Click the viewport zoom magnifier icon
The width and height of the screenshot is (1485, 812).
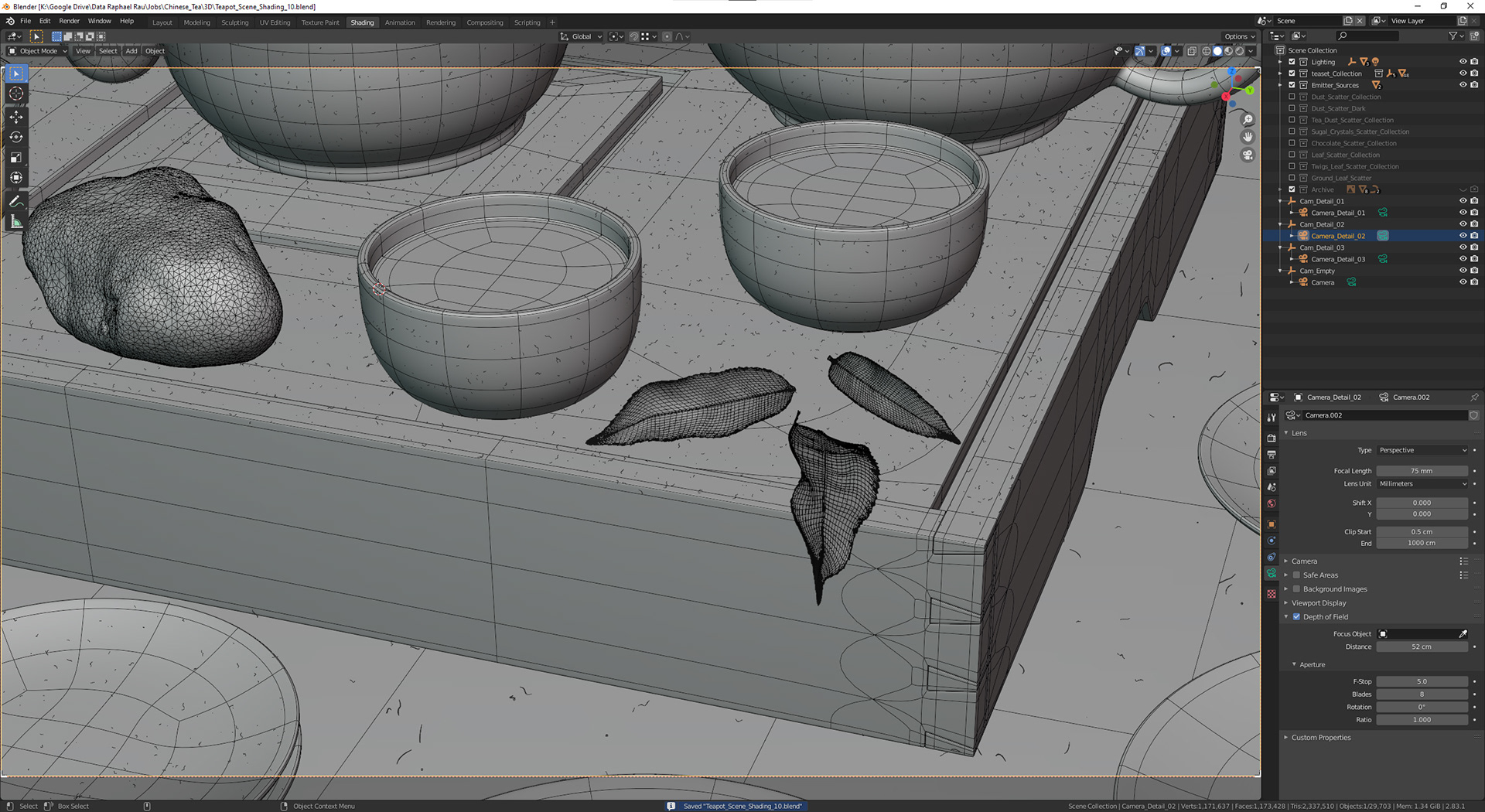pyautogui.click(x=1247, y=120)
